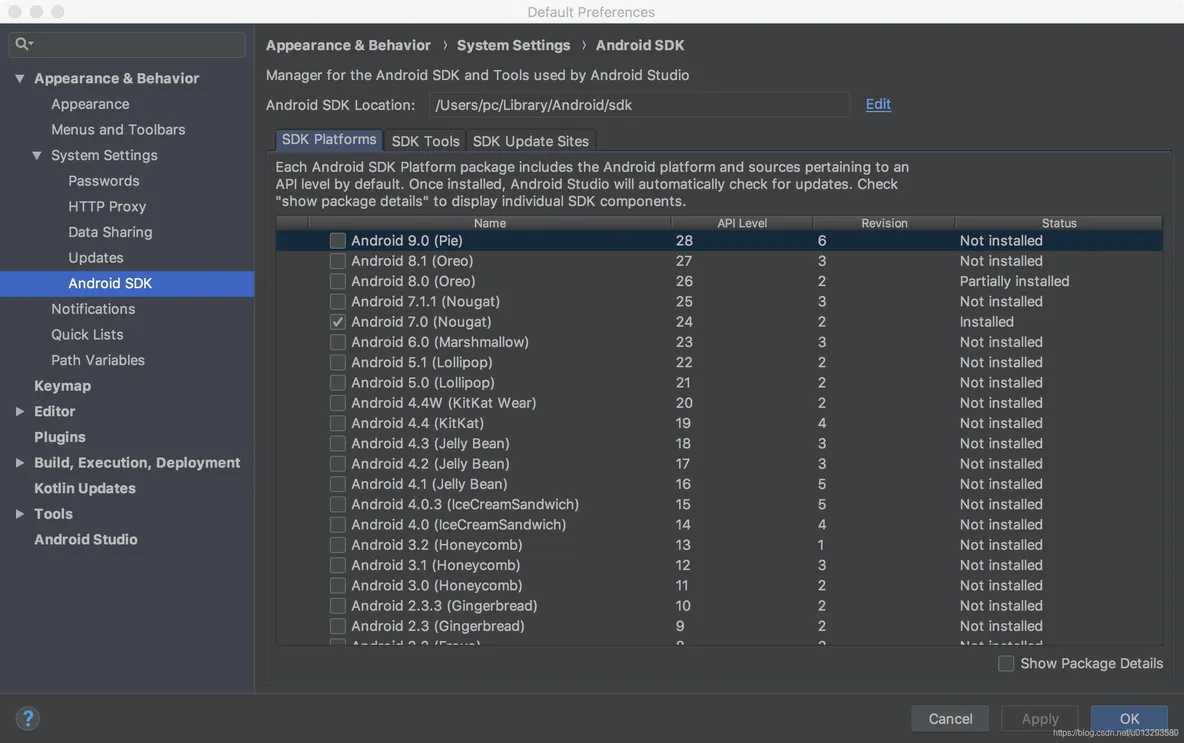The width and height of the screenshot is (1184, 743).
Task: Open HTTP Proxy settings
Action: [106, 207]
